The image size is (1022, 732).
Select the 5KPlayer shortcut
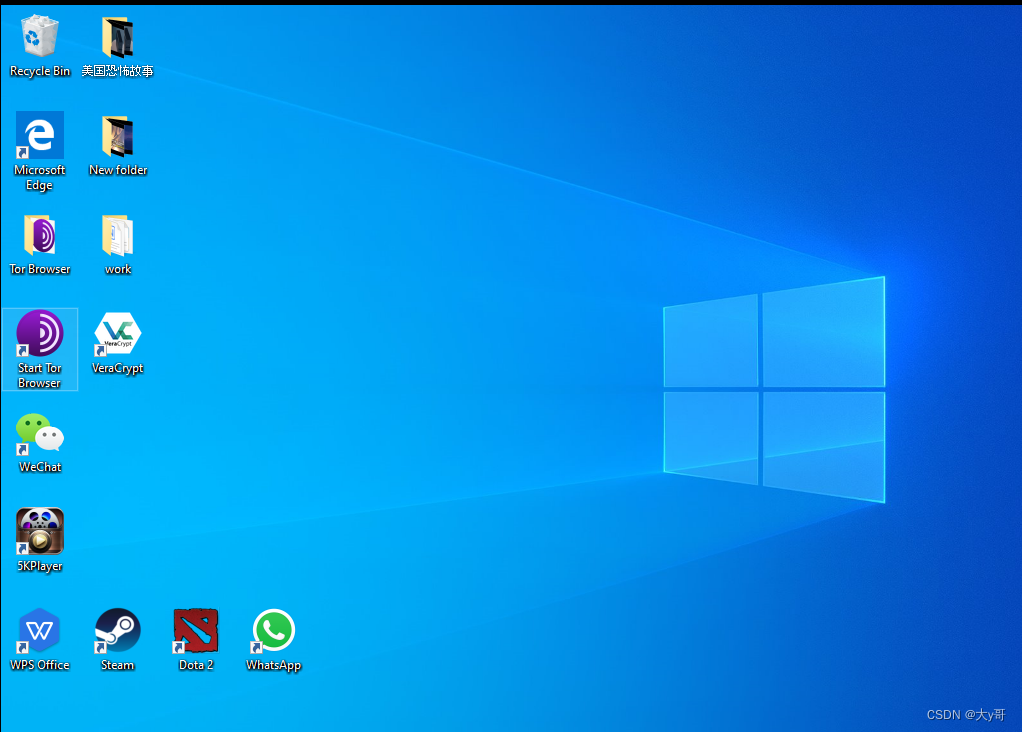pyautogui.click(x=40, y=531)
